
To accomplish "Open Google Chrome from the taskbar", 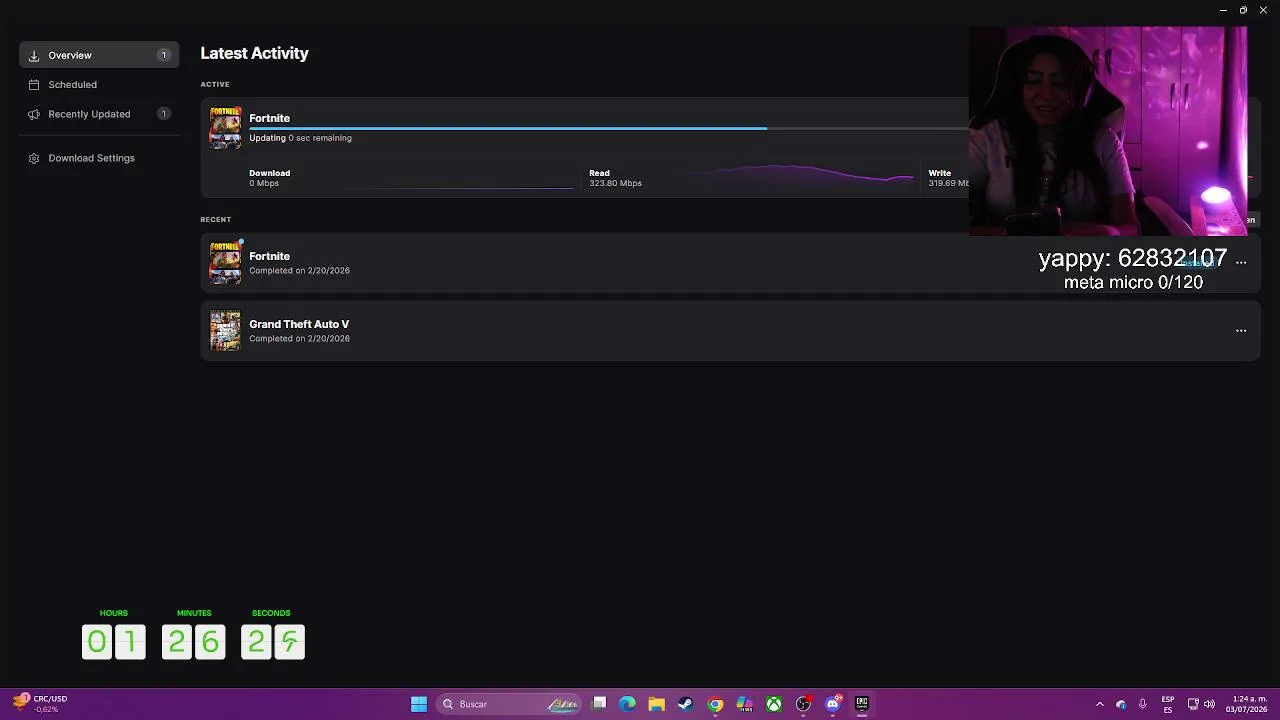I will pyautogui.click(x=715, y=704).
